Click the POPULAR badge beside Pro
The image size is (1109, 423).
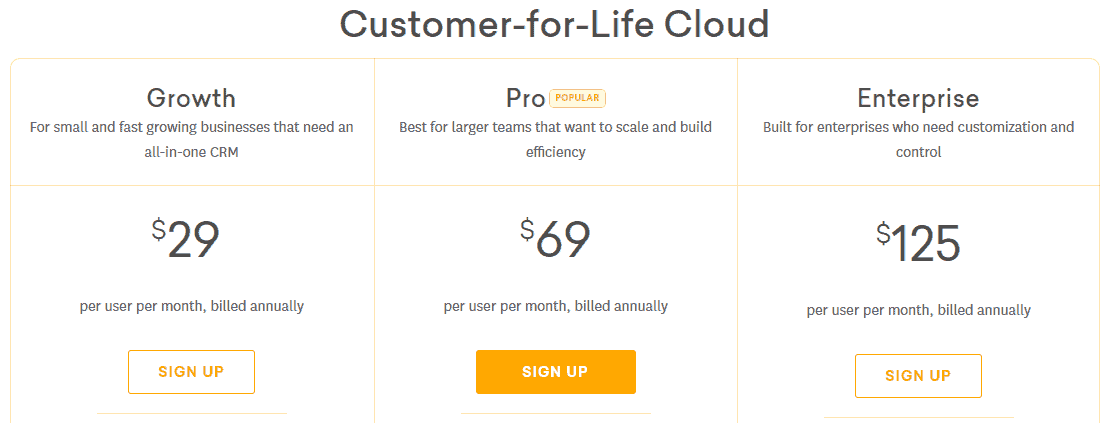click(578, 98)
